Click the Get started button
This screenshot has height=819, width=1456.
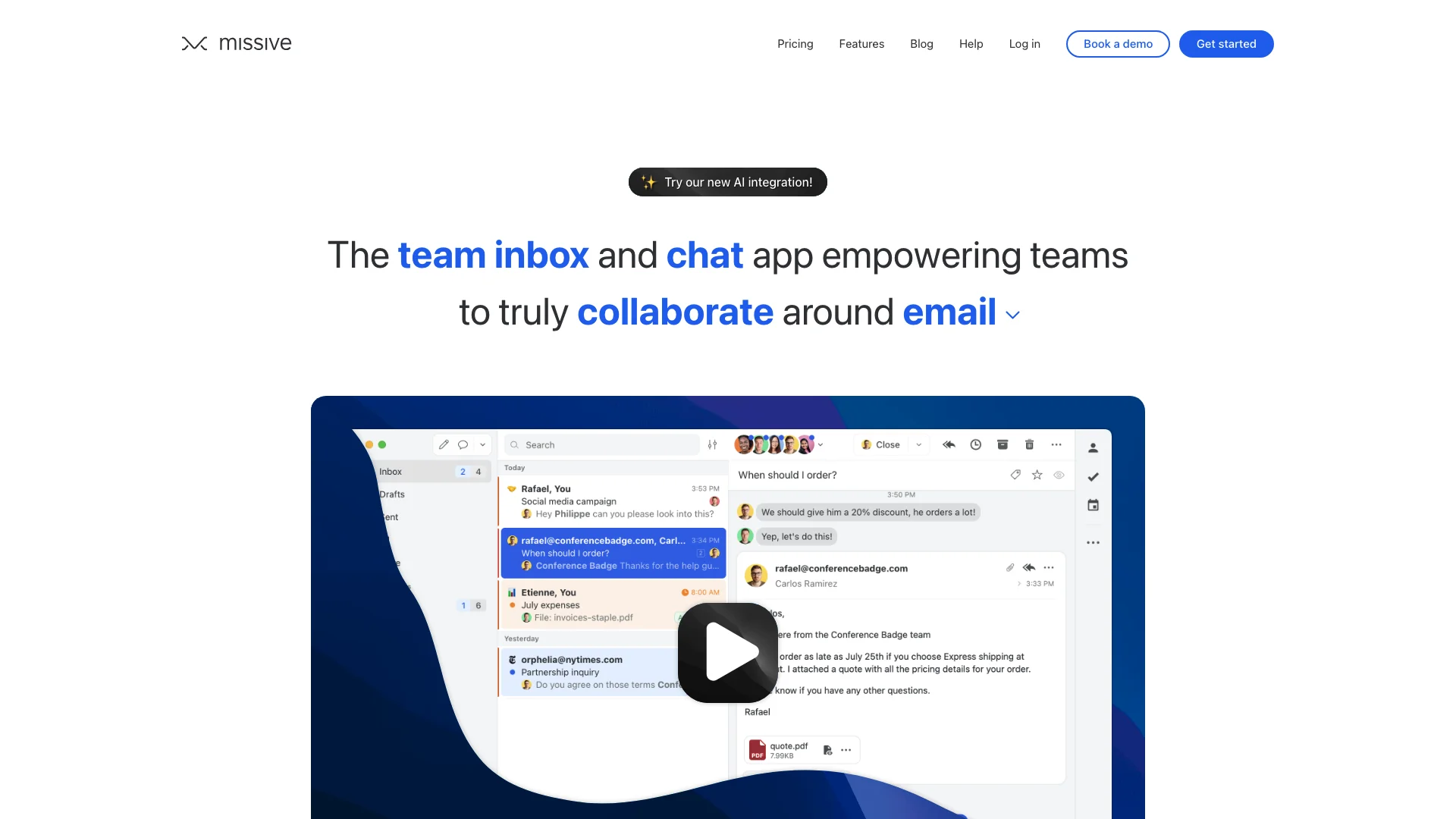(1226, 43)
